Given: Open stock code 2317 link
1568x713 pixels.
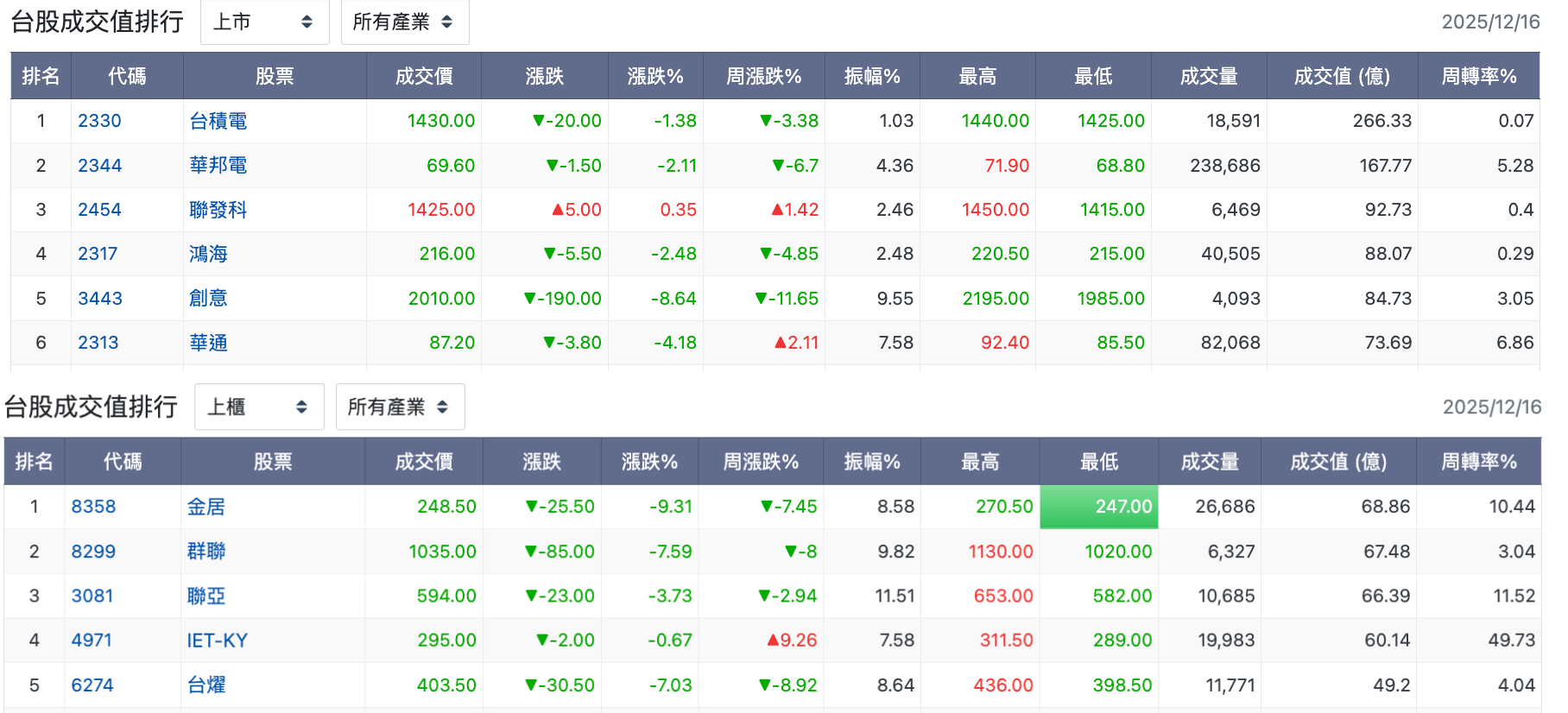Looking at the screenshot, I should pos(98,254).
